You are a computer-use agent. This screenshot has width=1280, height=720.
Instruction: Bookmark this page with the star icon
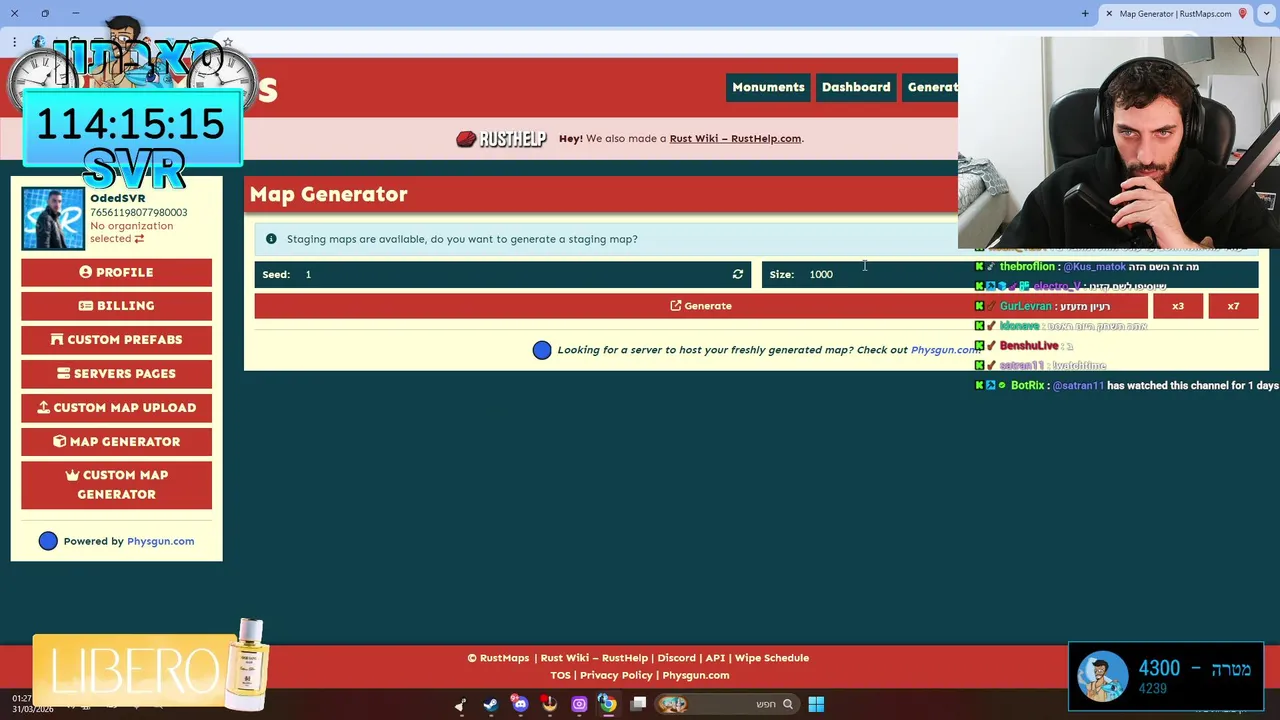pos(228,42)
